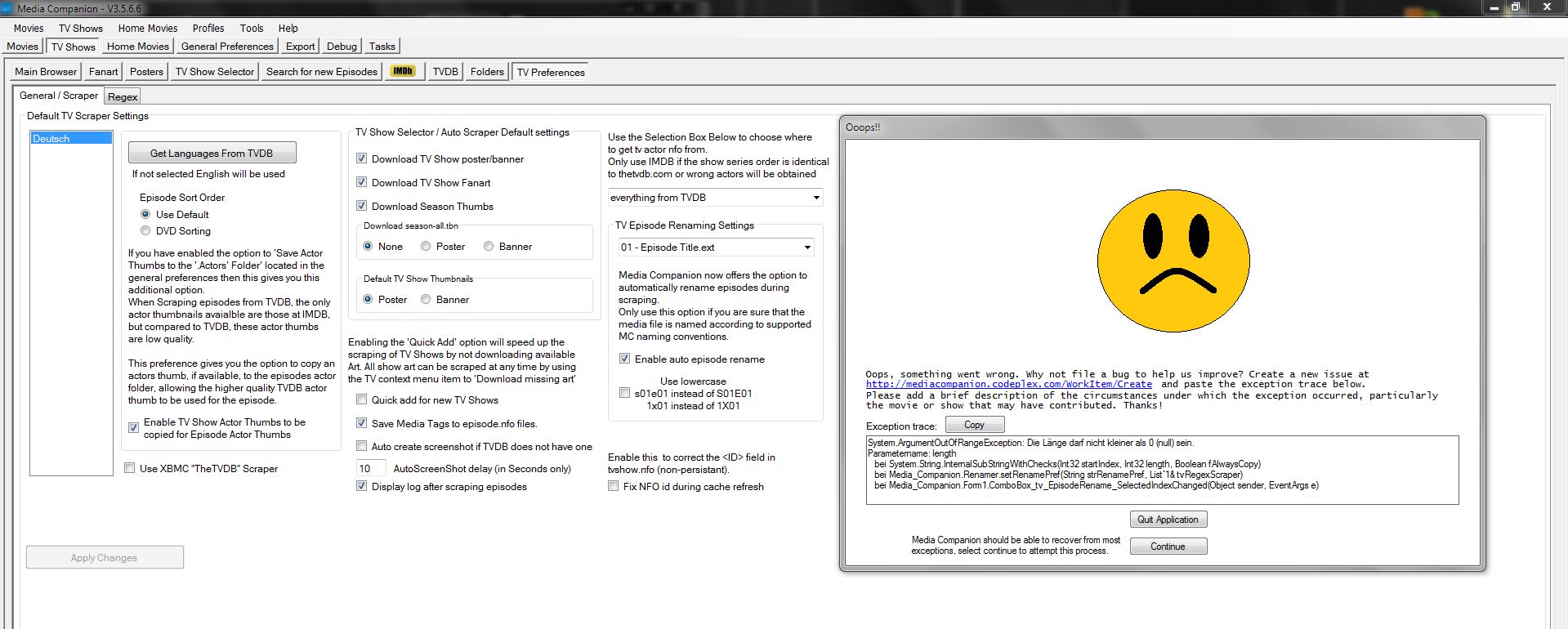This screenshot has height=629, width=1568.
Task: Open the IMDb tab icon
Action: tap(403, 71)
